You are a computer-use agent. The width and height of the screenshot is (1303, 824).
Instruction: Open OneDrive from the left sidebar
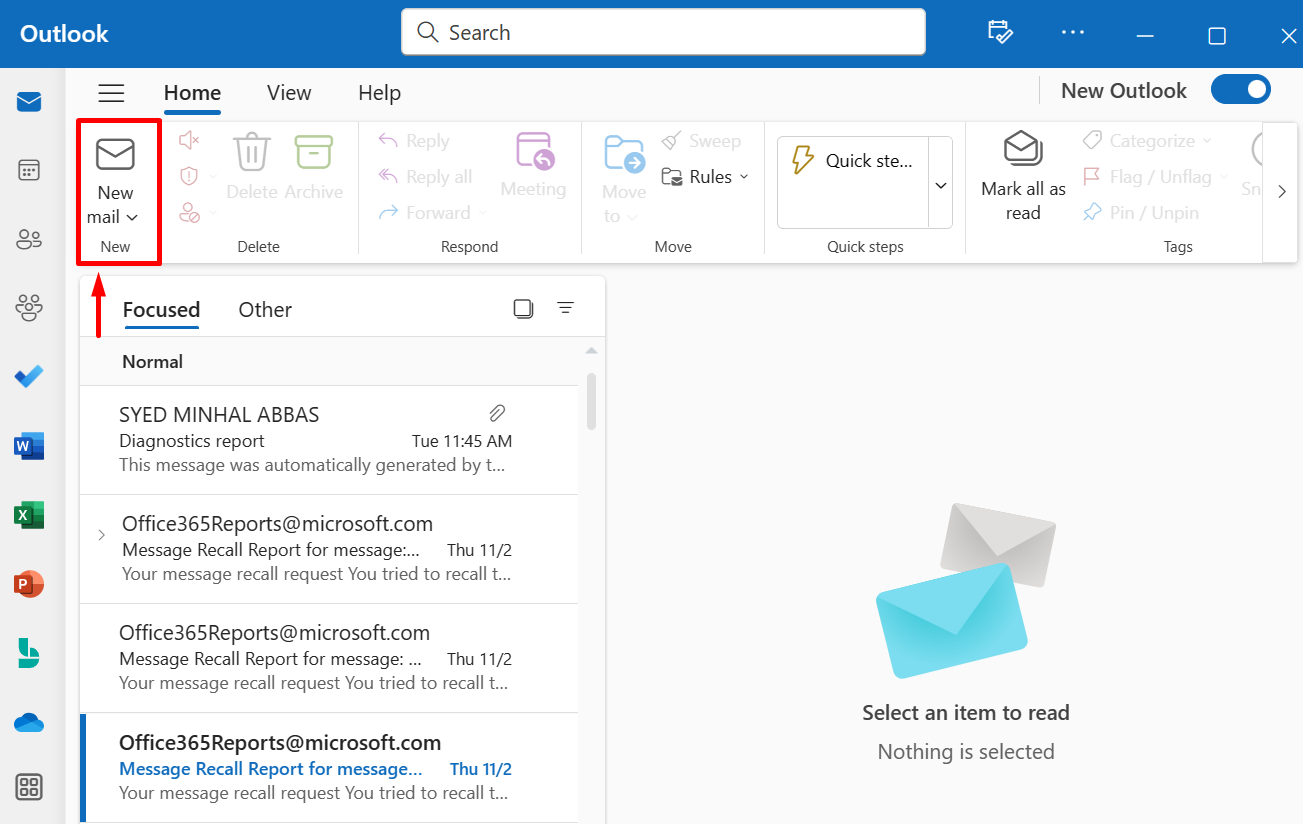[29, 722]
